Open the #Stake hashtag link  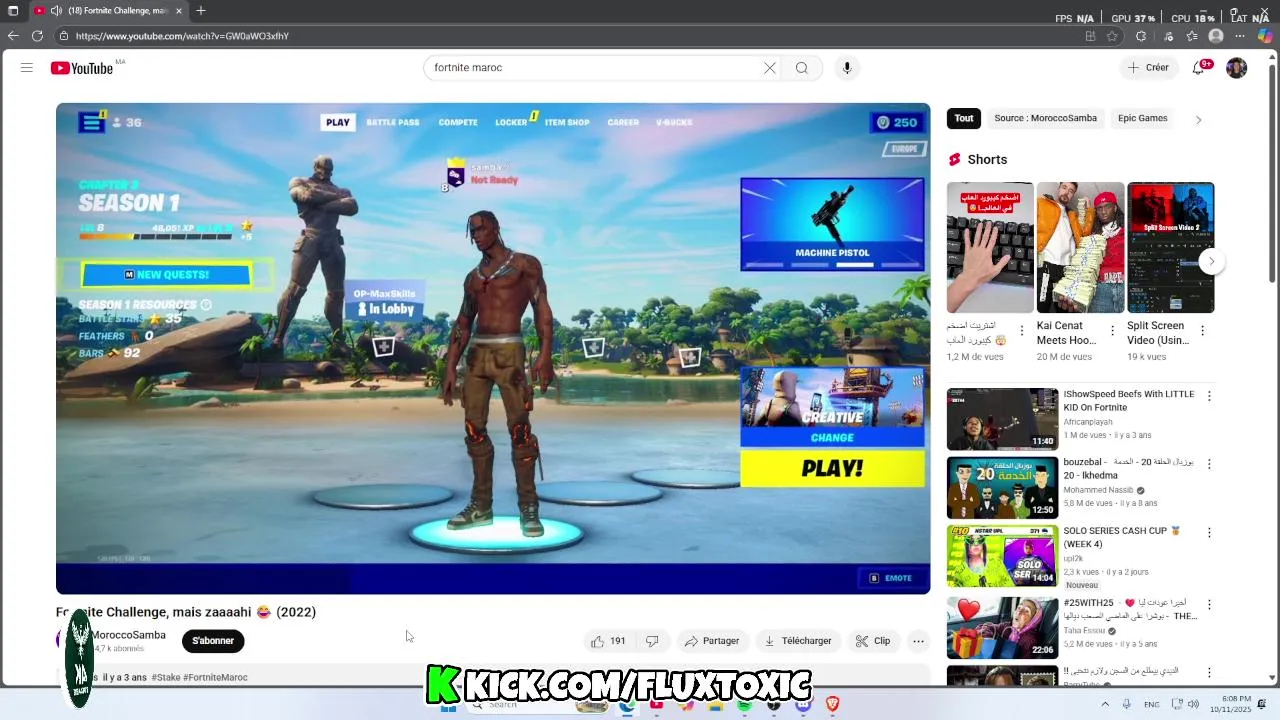(166, 677)
